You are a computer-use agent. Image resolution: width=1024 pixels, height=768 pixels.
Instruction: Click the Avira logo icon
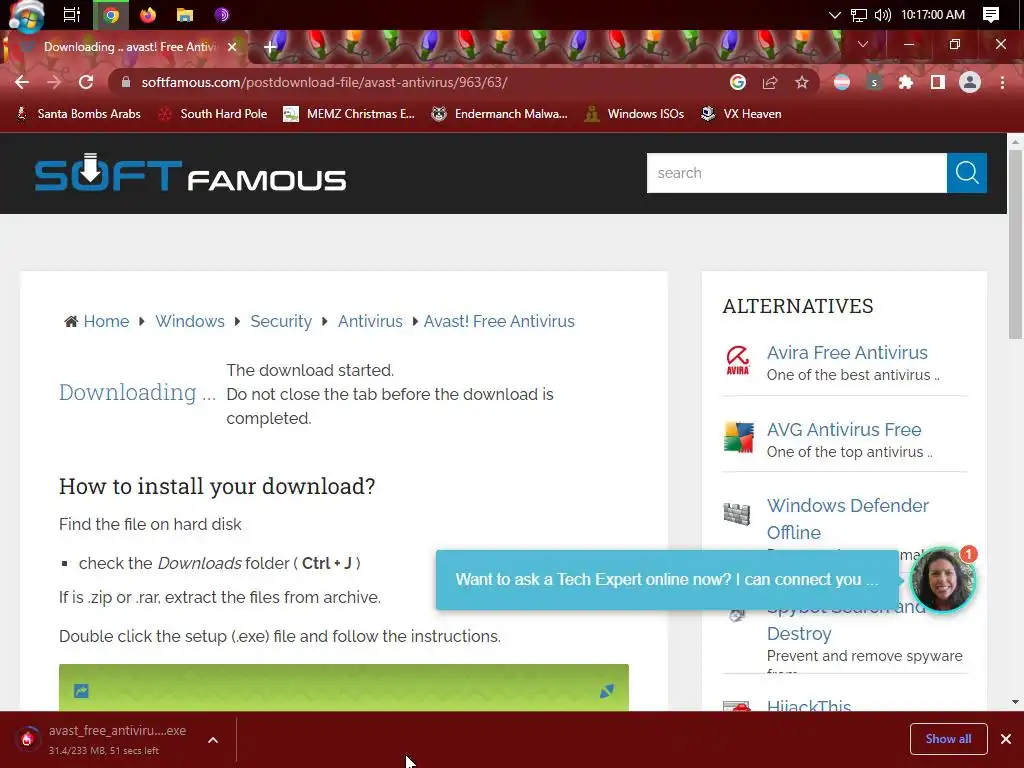[738, 360]
